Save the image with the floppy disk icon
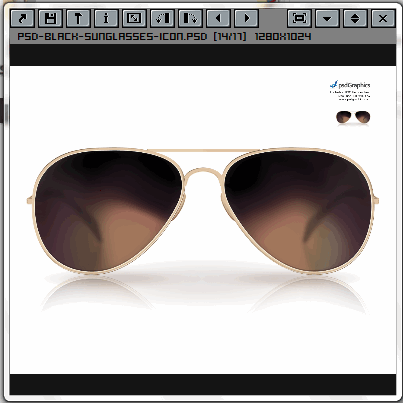403x403 pixels. [x=50, y=18]
